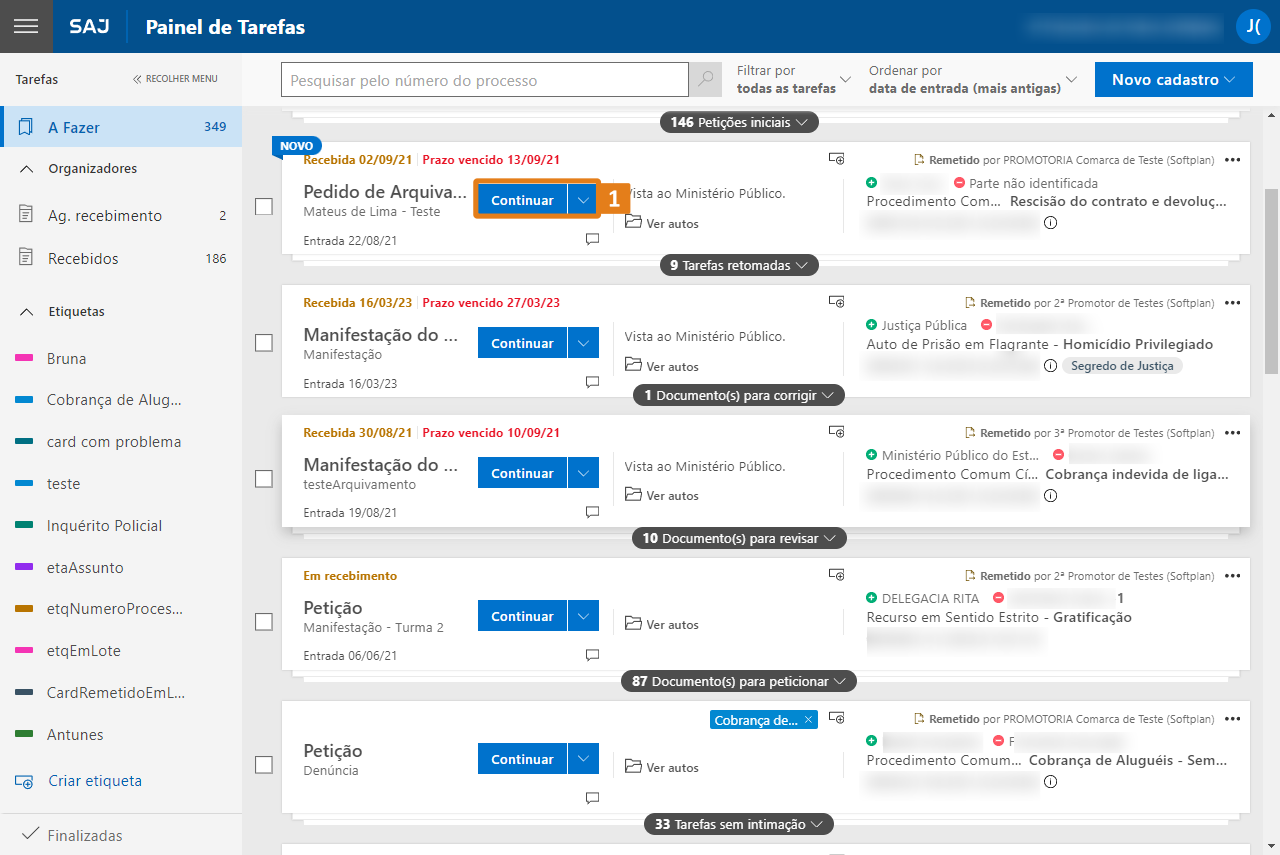
Task: Expand the 146 Petições iniciais group
Action: (739, 123)
